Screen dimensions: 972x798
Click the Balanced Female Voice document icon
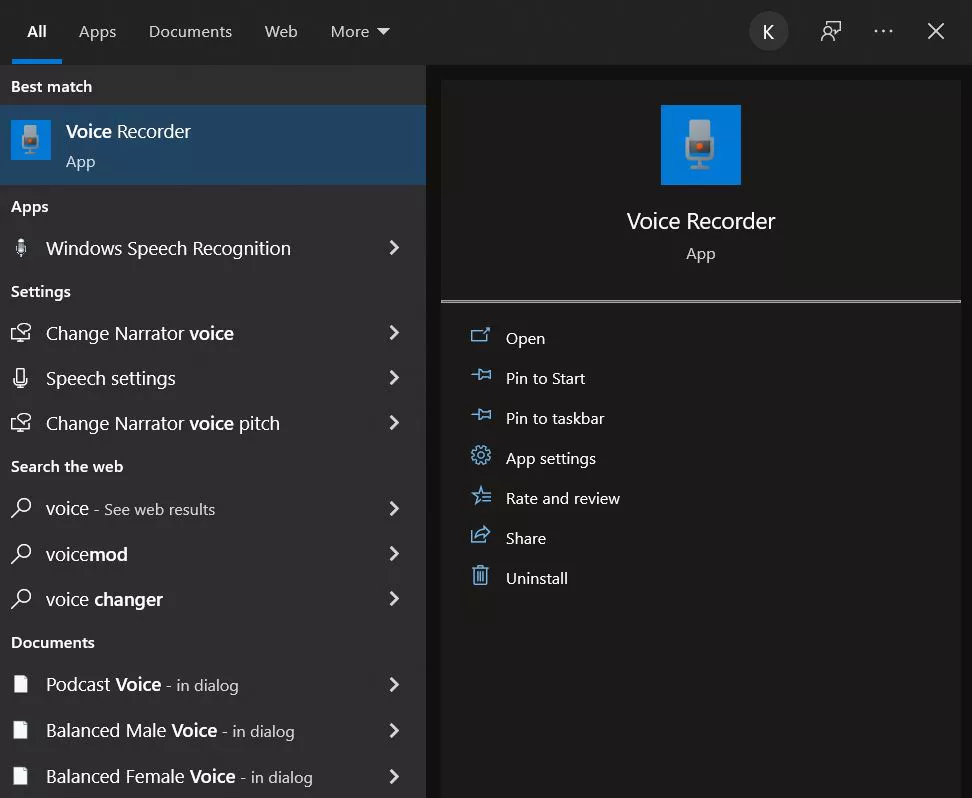(21, 776)
